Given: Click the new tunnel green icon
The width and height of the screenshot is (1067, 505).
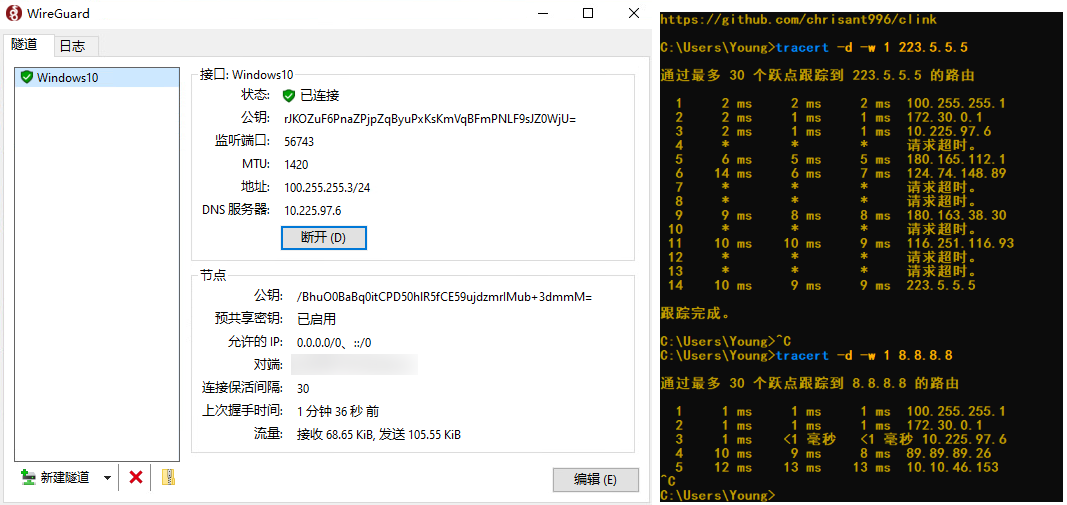Looking at the screenshot, I should [28, 477].
